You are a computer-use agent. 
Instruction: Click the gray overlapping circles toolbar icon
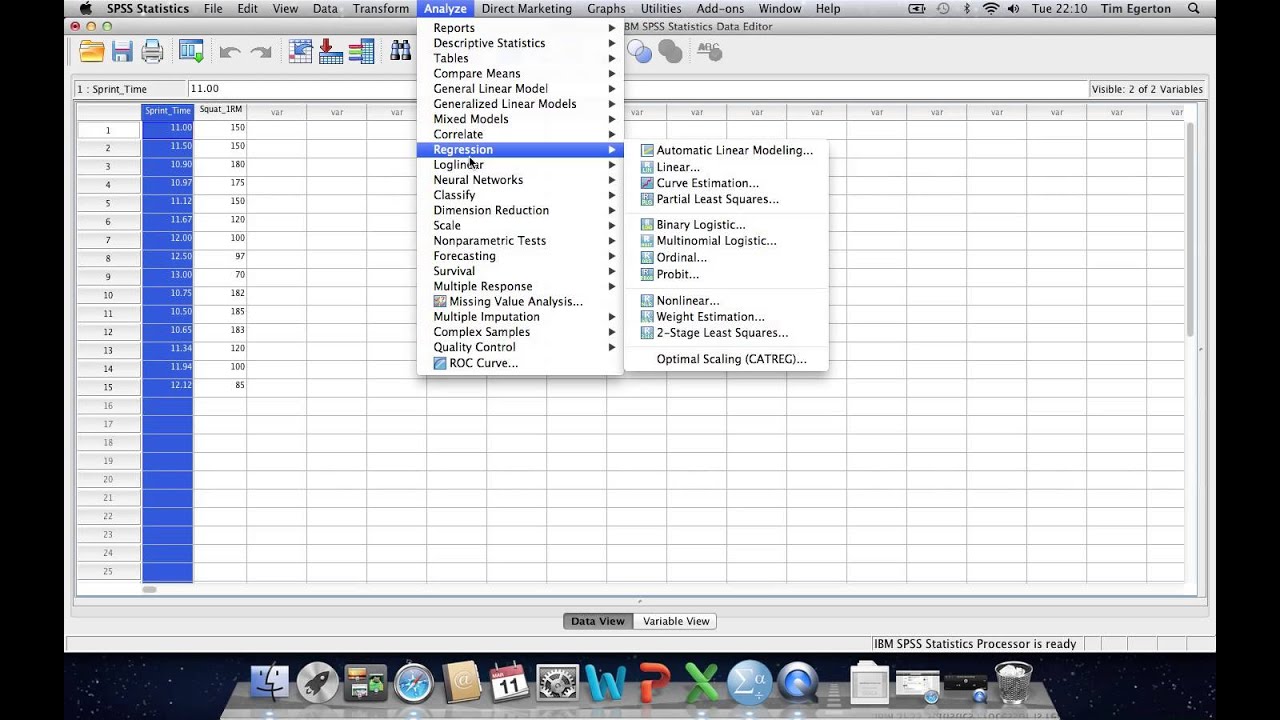point(670,52)
